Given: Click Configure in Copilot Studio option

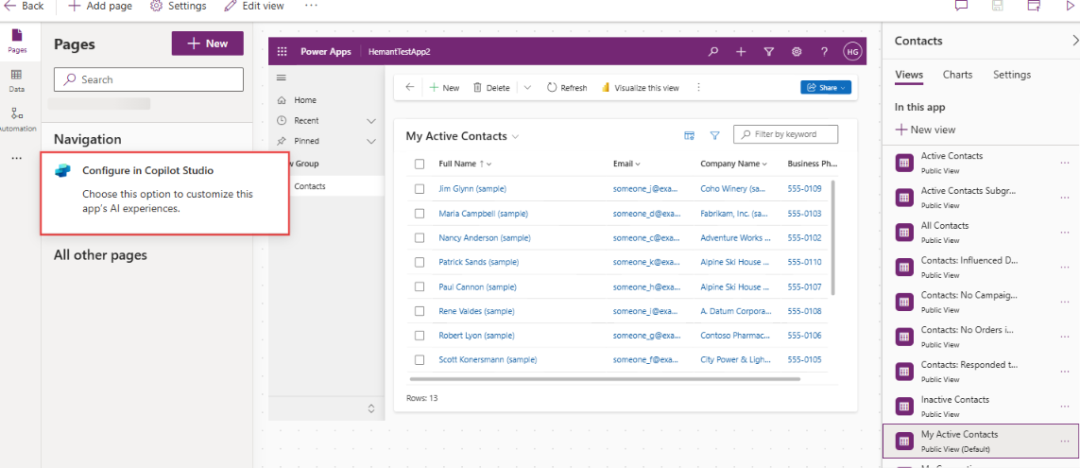Looking at the screenshot, I should click(165, 193).
